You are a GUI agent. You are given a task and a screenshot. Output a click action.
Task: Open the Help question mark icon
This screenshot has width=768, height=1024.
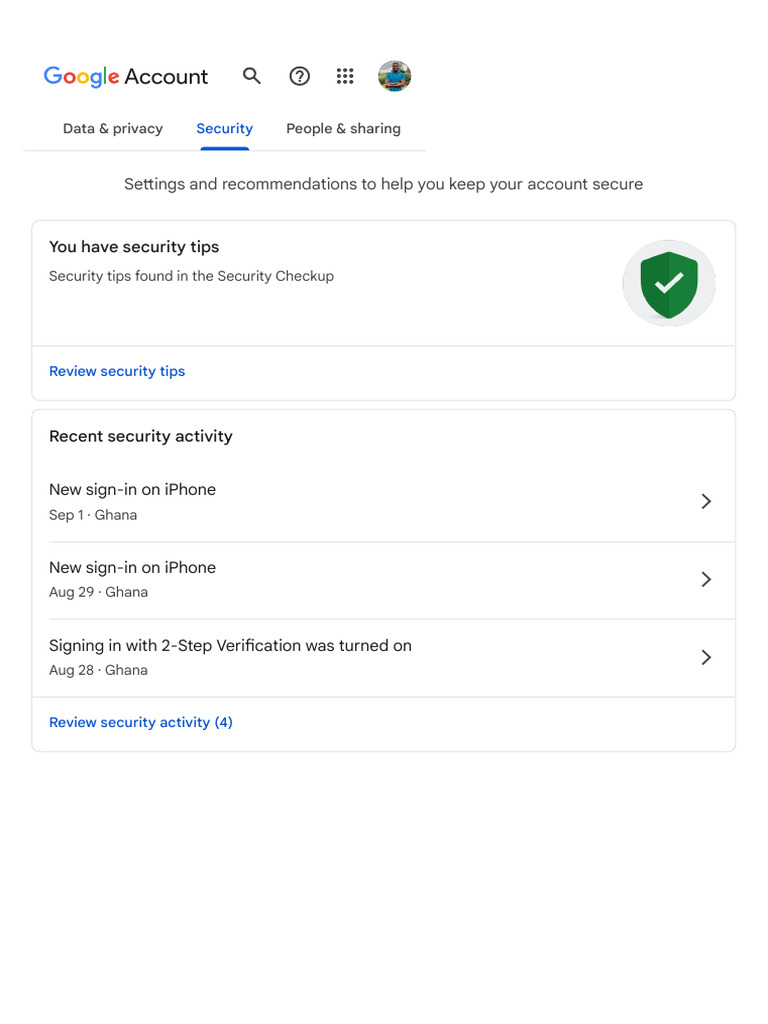click(299, 76)
